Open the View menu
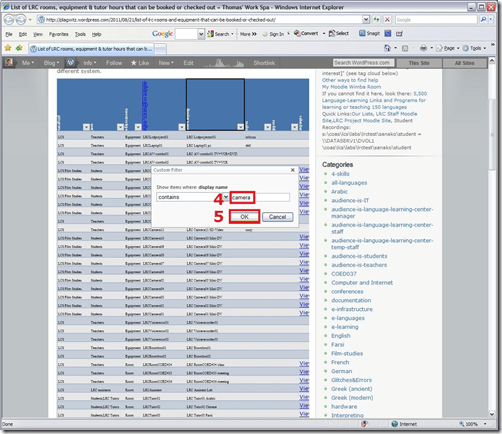The width and height of the screenshot is (502, 434). tap(38, 34)
